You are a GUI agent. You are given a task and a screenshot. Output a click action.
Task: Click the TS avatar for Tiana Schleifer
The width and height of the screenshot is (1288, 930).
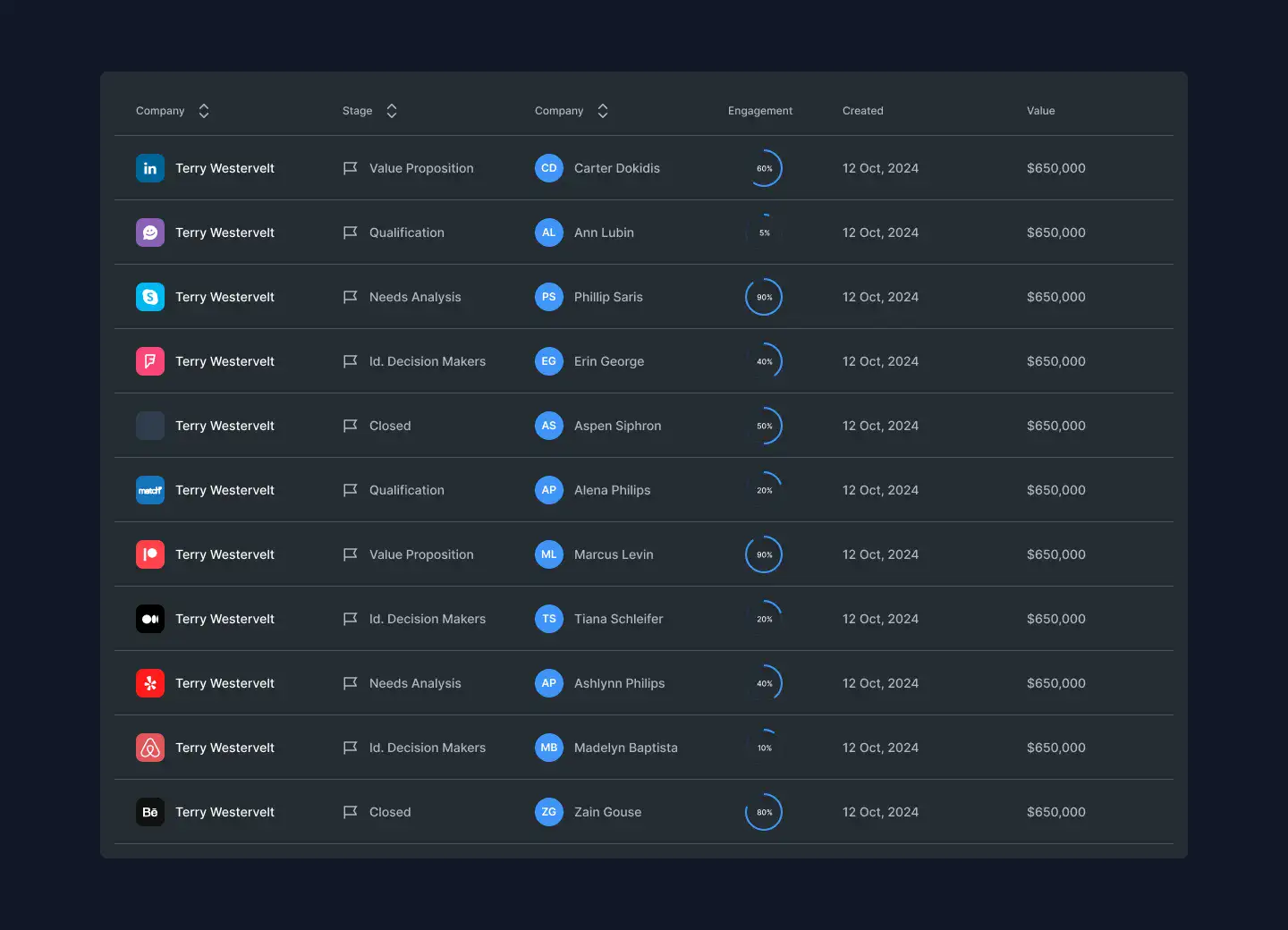tap(549, 619)
